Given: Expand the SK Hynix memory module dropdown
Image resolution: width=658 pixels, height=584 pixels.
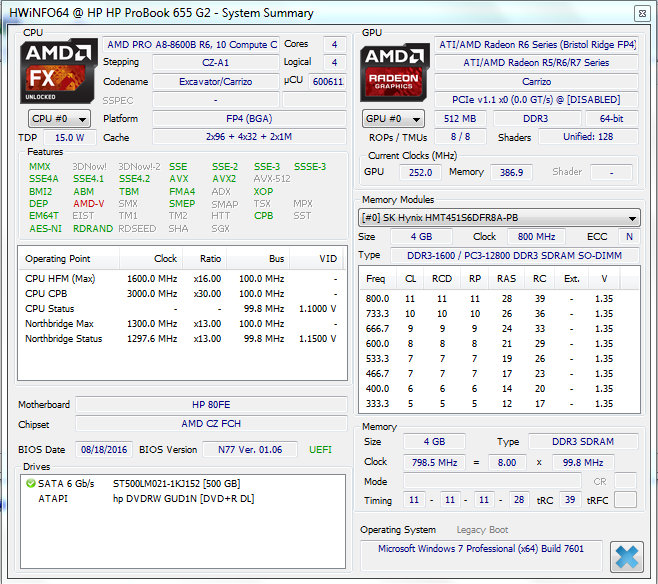Looking at the screenshot, I should pos(499,218).
